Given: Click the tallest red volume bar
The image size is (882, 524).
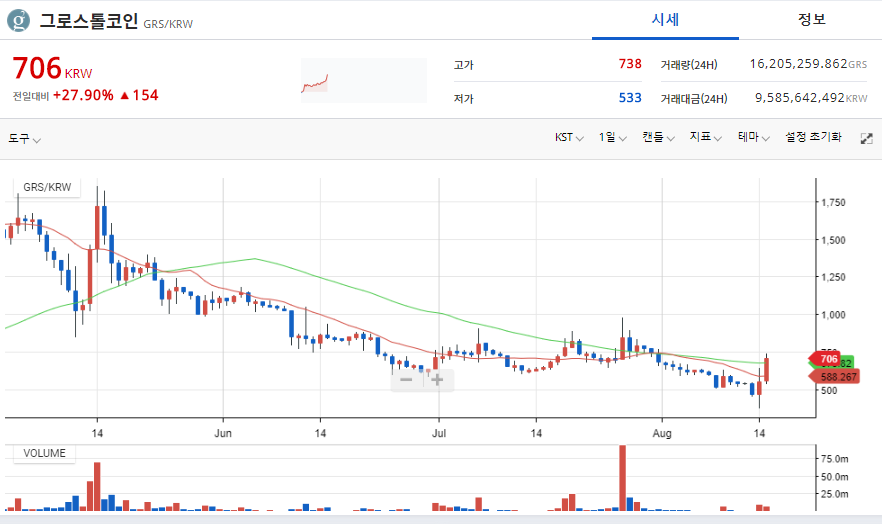Looking at the screenshot, I should [x=622, y=478].
